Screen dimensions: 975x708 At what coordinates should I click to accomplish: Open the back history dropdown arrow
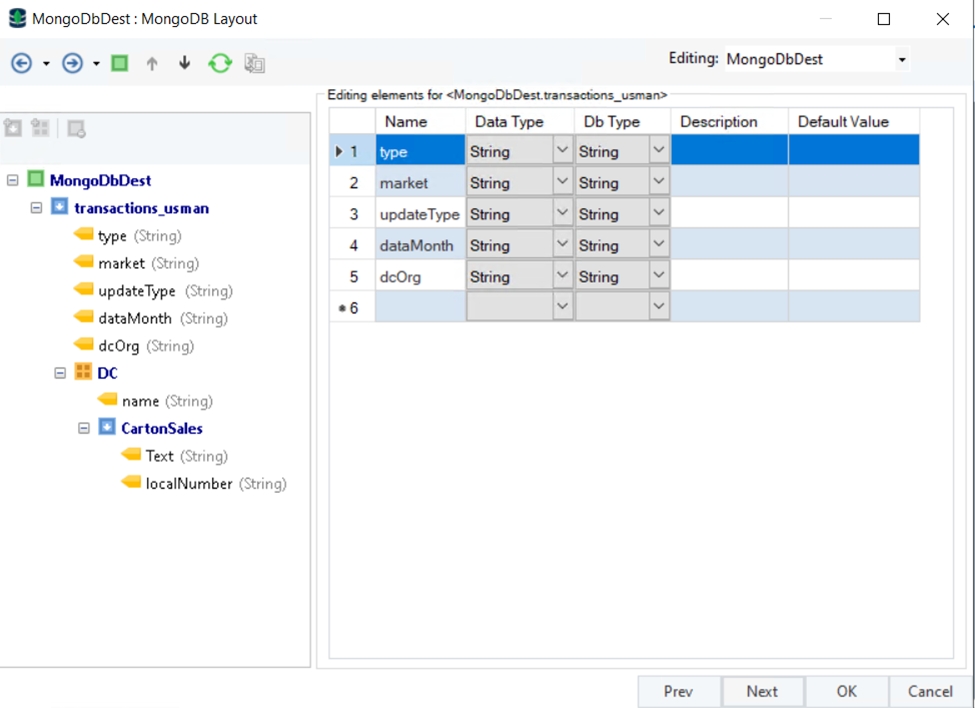tap(46, 64)
